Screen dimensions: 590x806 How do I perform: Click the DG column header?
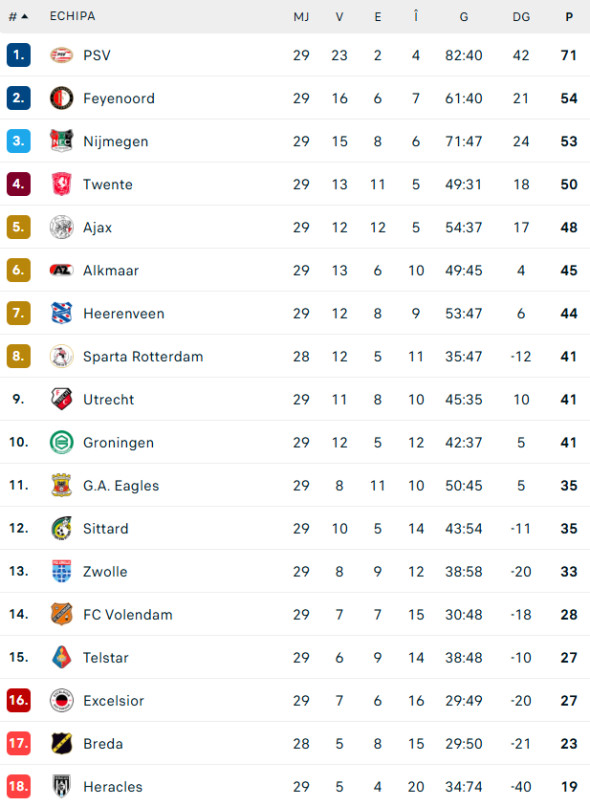(521, 16)
